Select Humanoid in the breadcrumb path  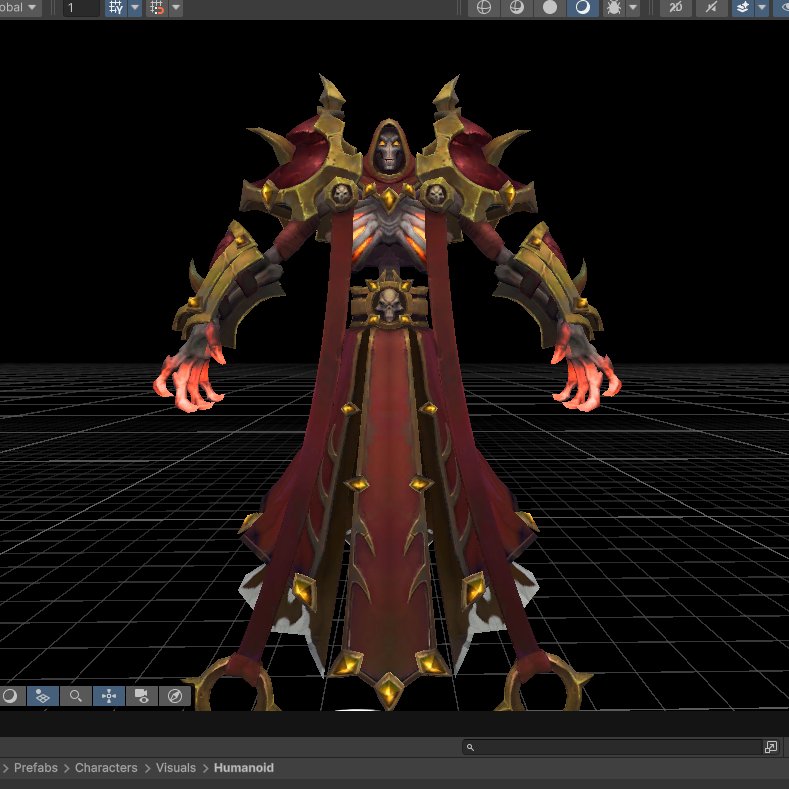point(244,768)
